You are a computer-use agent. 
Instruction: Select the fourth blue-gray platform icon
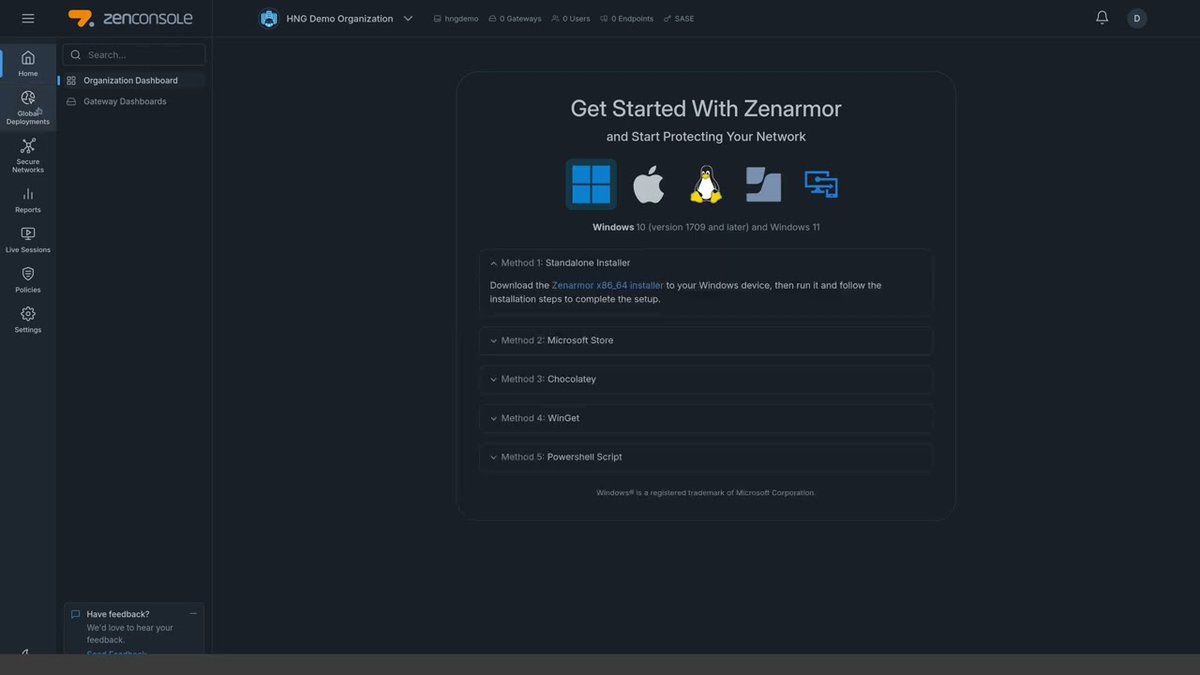[763, 184]
